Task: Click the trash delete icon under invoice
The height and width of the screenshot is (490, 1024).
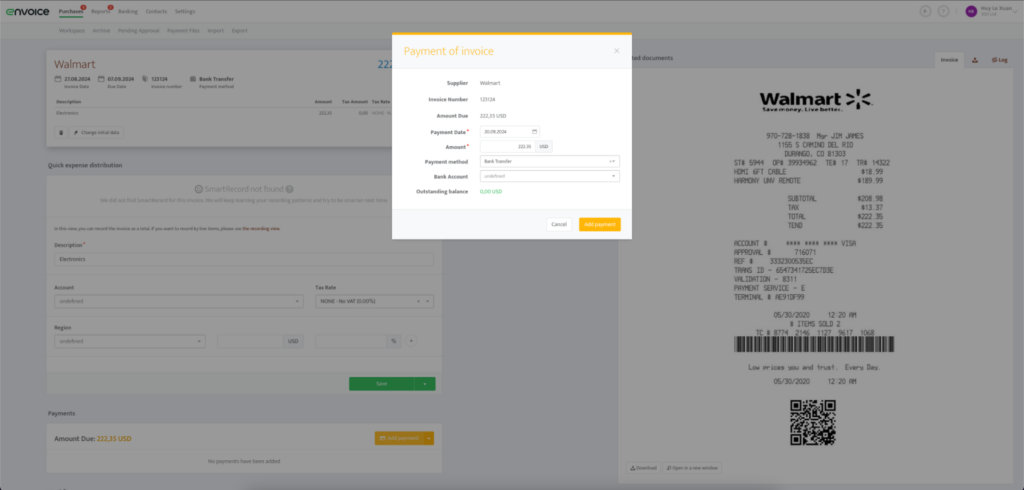Action: click(61, 133)
